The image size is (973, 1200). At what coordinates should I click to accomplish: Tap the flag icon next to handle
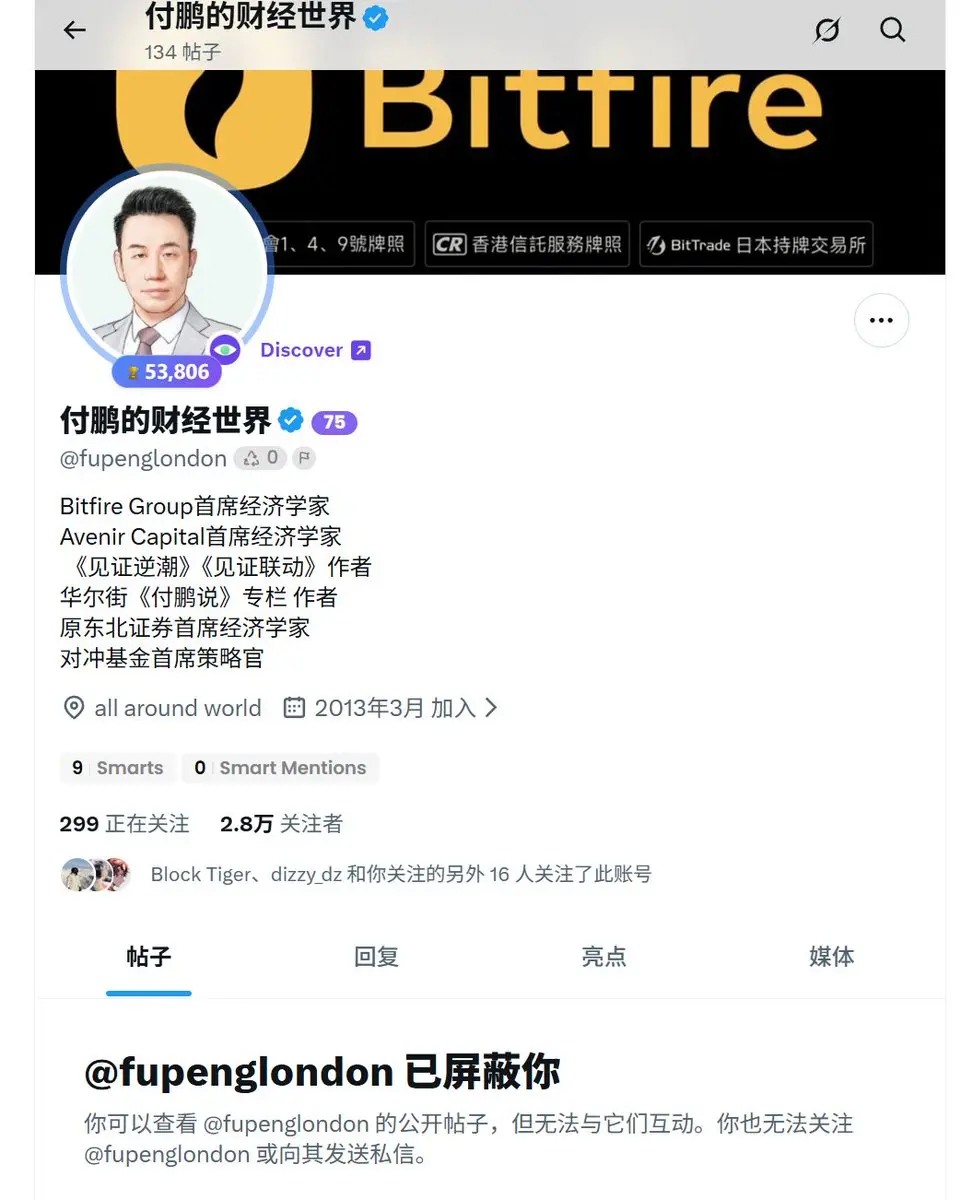pyautogui.click(x=305, y=458)
